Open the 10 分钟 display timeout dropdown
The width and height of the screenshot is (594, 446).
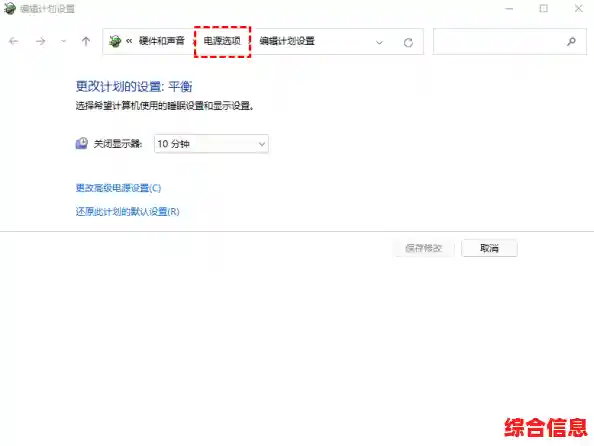click(x=211, y=144)
